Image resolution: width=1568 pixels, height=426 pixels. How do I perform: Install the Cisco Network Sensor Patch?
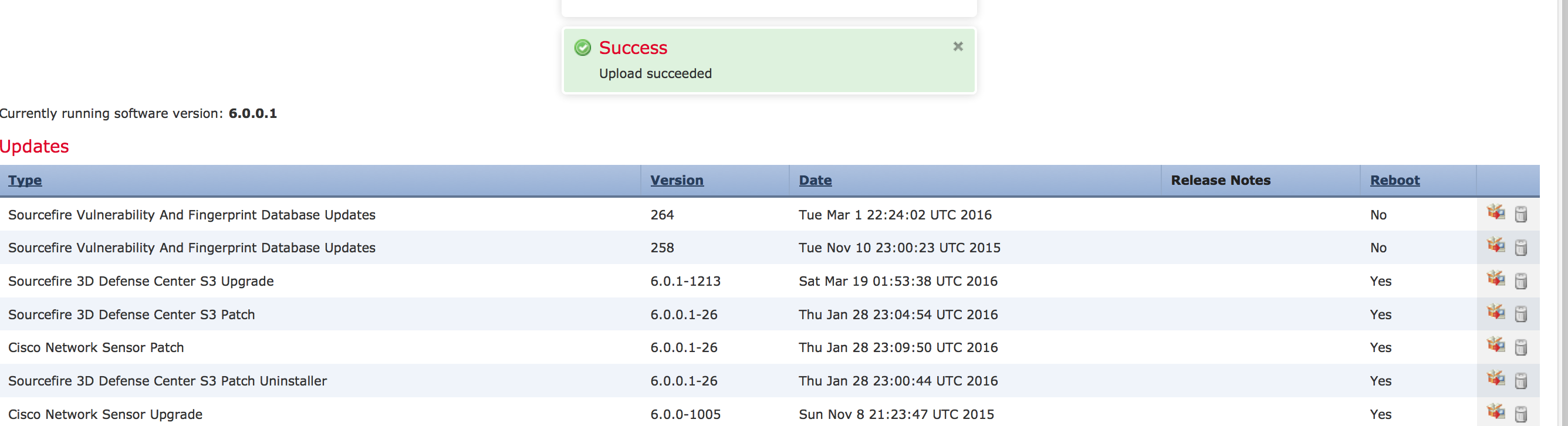coord(1496,345)
